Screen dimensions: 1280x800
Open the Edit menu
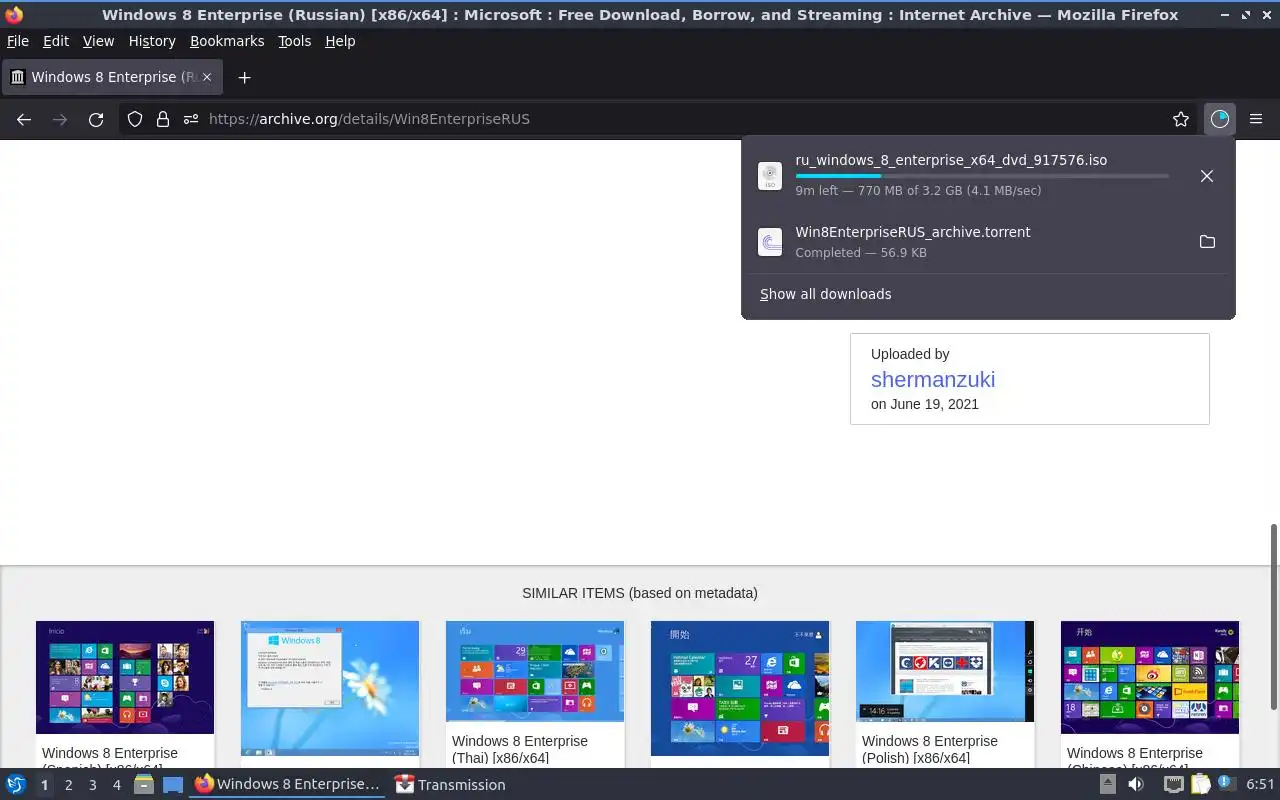pyautogui.click(x=56, y=41)
